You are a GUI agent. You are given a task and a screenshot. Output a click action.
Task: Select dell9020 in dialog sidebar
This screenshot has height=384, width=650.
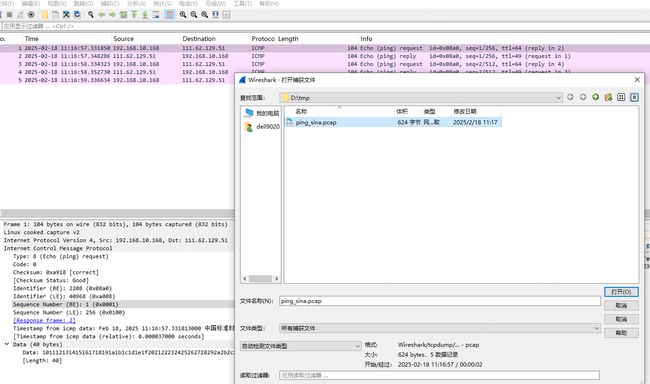point(262,126)
